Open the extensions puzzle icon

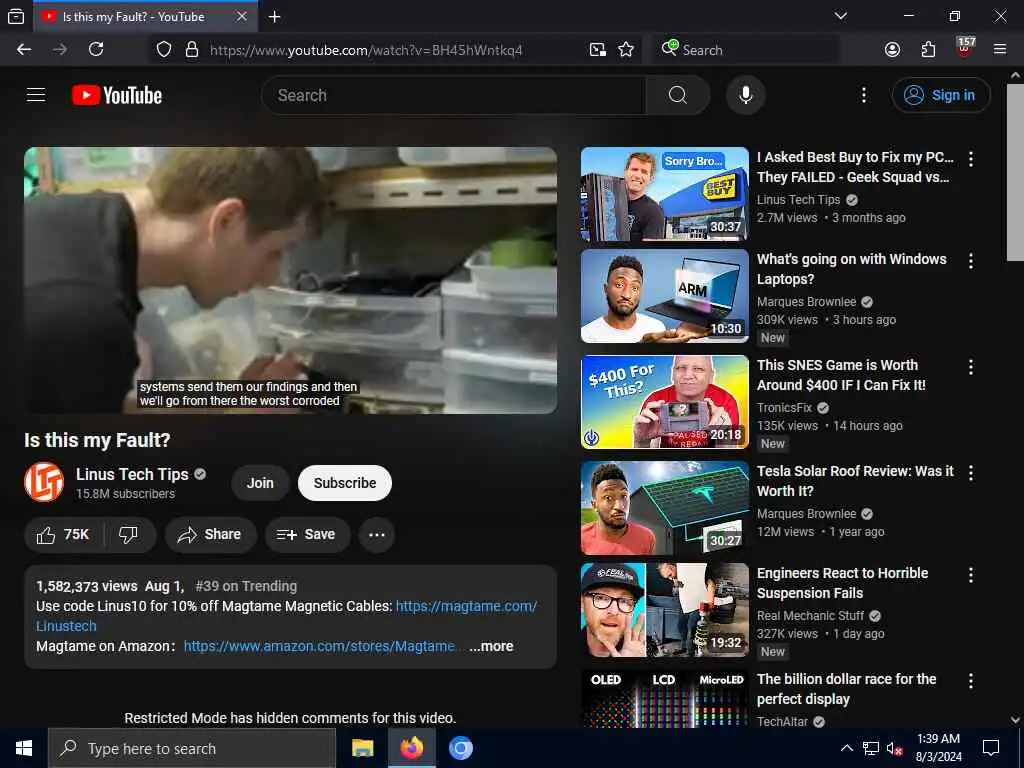928,50
